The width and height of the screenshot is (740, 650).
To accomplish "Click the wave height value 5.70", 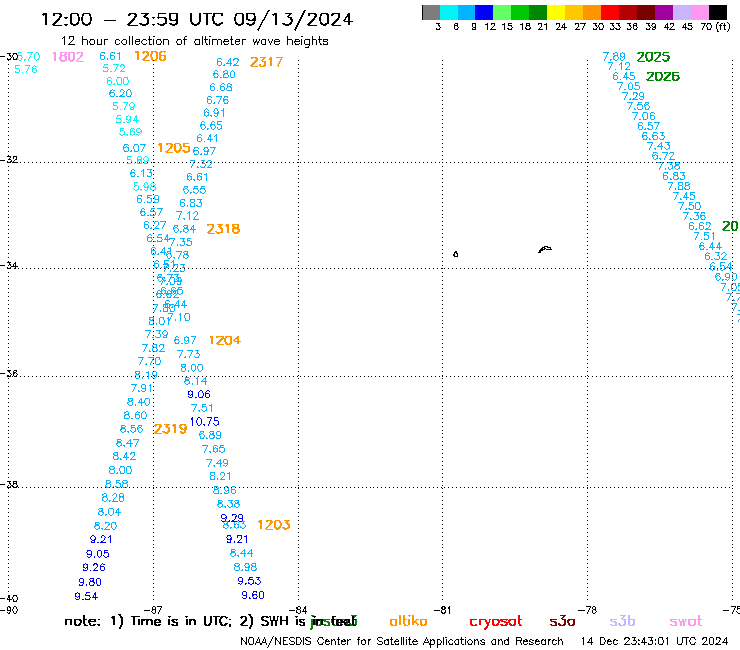I will pyautogui.click(x=29, y=57).
